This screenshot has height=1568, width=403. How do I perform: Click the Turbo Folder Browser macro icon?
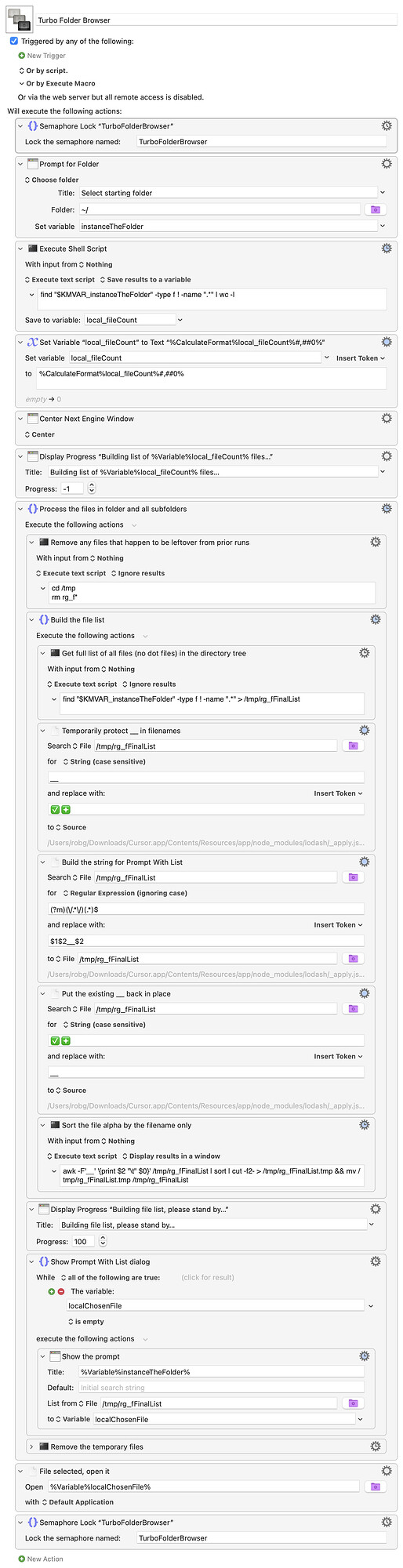pos(19,20)
